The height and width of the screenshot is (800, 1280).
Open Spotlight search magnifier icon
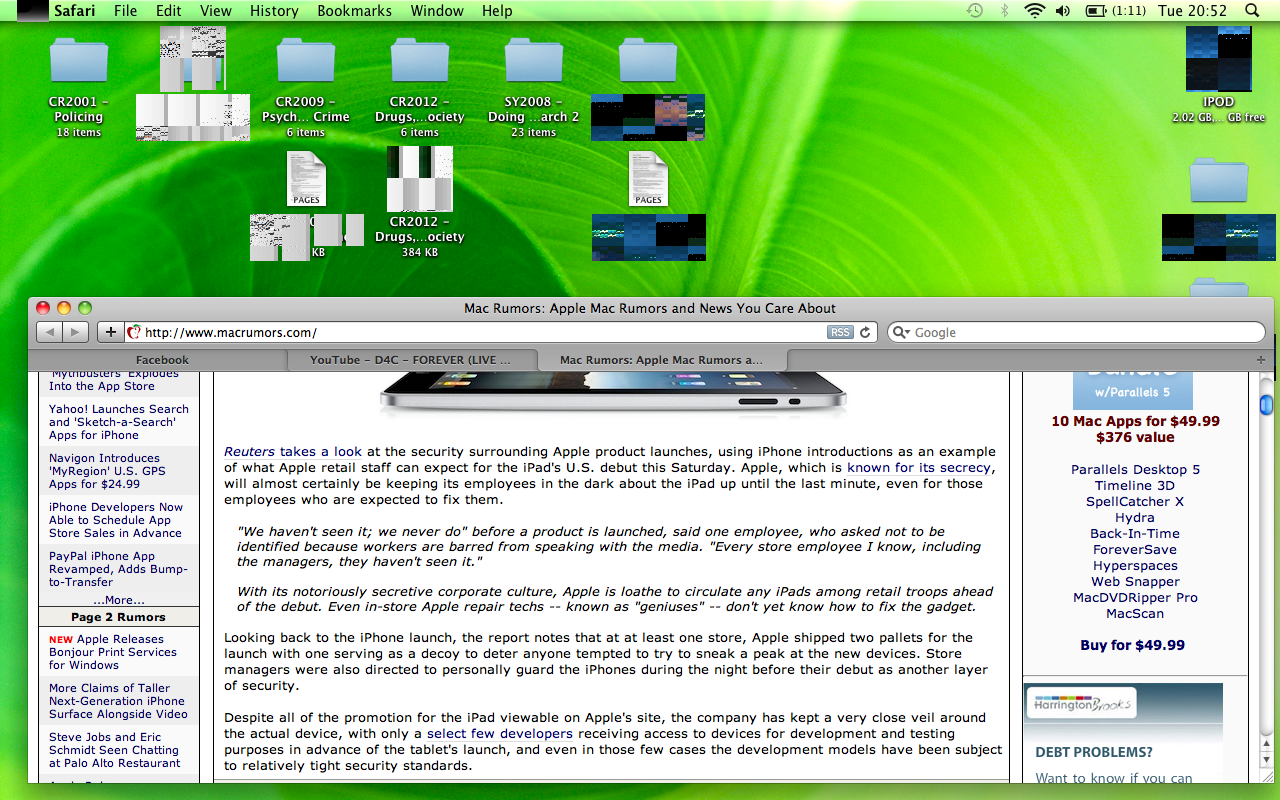pyautogui.click(x=1252, y=11)
